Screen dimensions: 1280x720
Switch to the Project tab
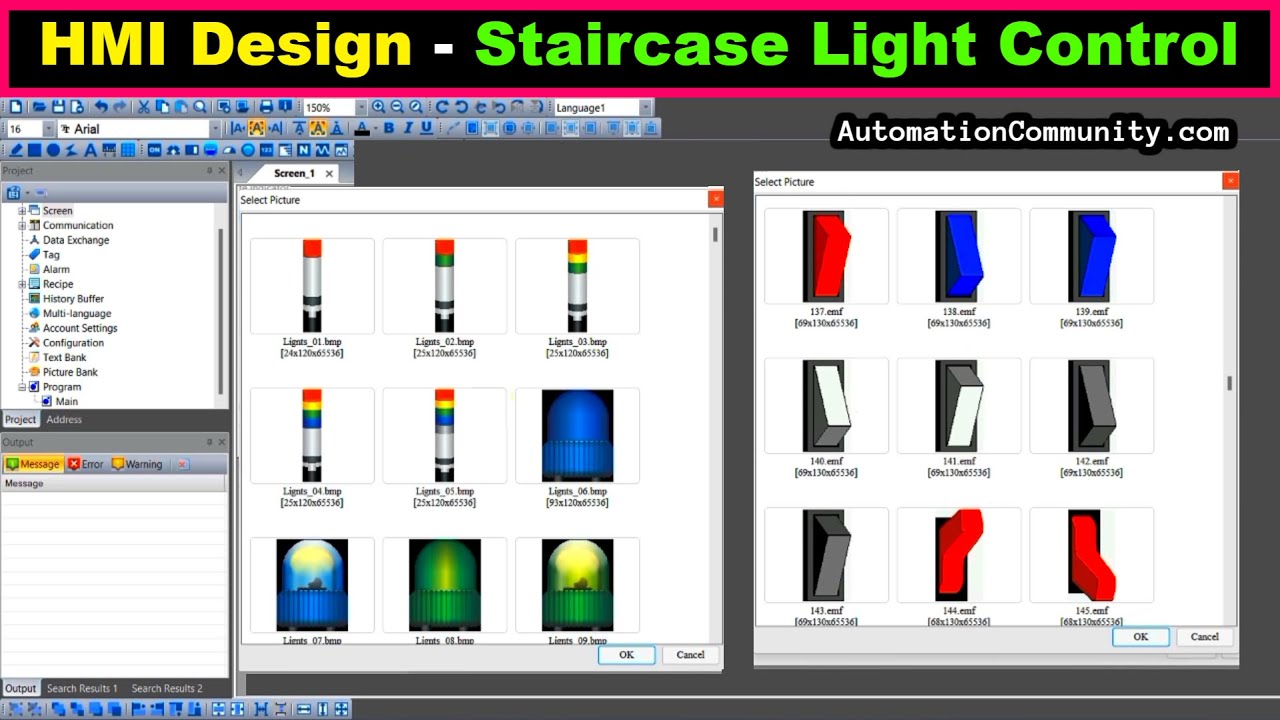point(20,420)
